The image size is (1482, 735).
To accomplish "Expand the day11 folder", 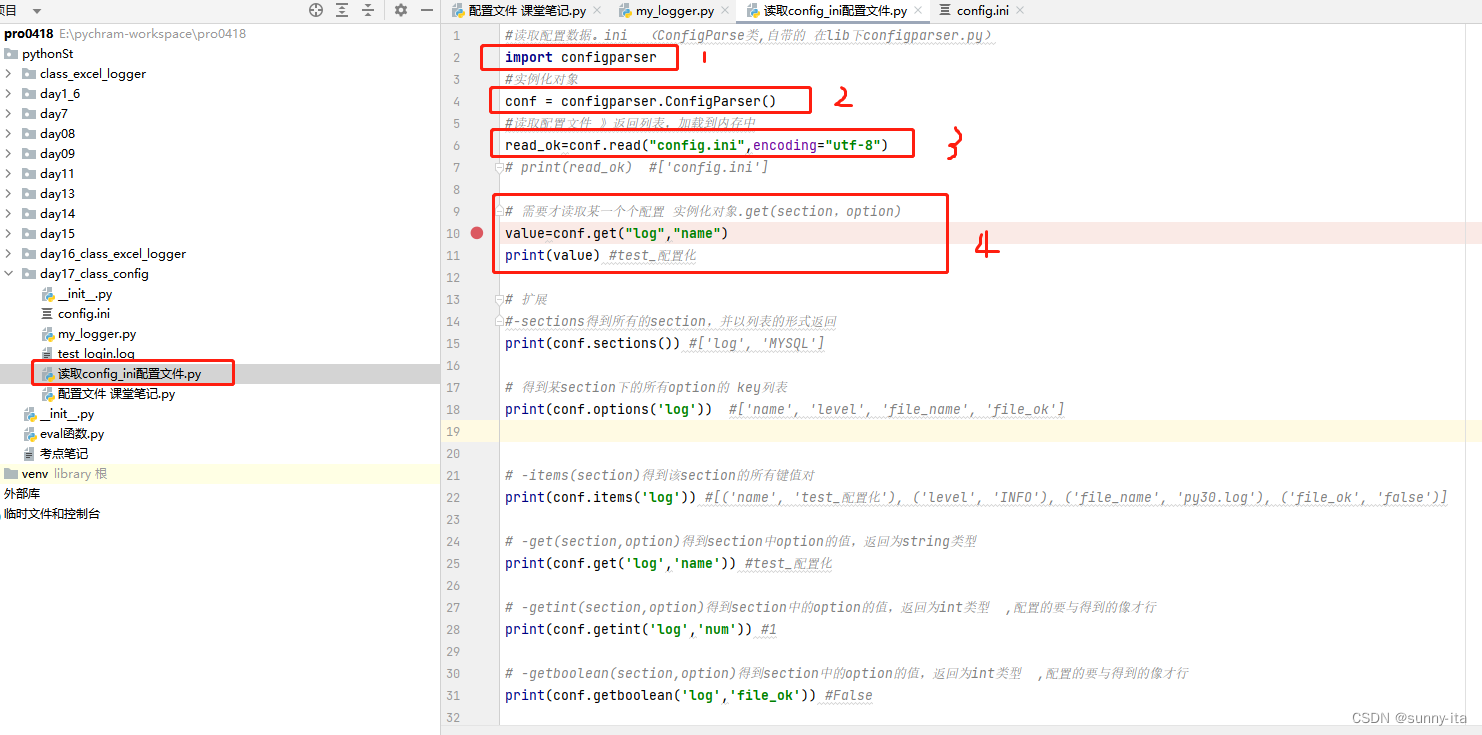I will tap(9, 174).
